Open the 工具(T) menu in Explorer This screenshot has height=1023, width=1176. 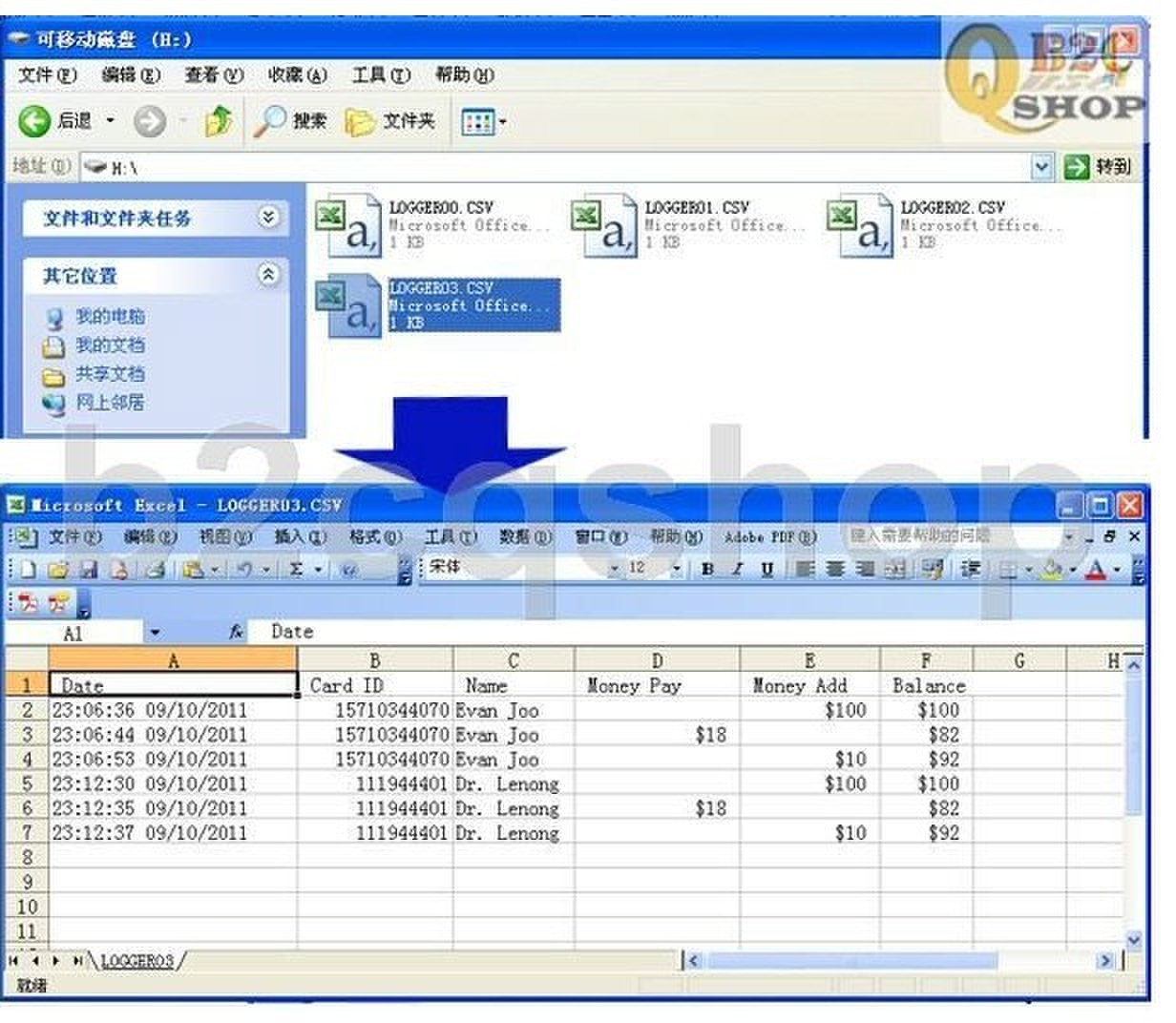(x=381, y=74)
